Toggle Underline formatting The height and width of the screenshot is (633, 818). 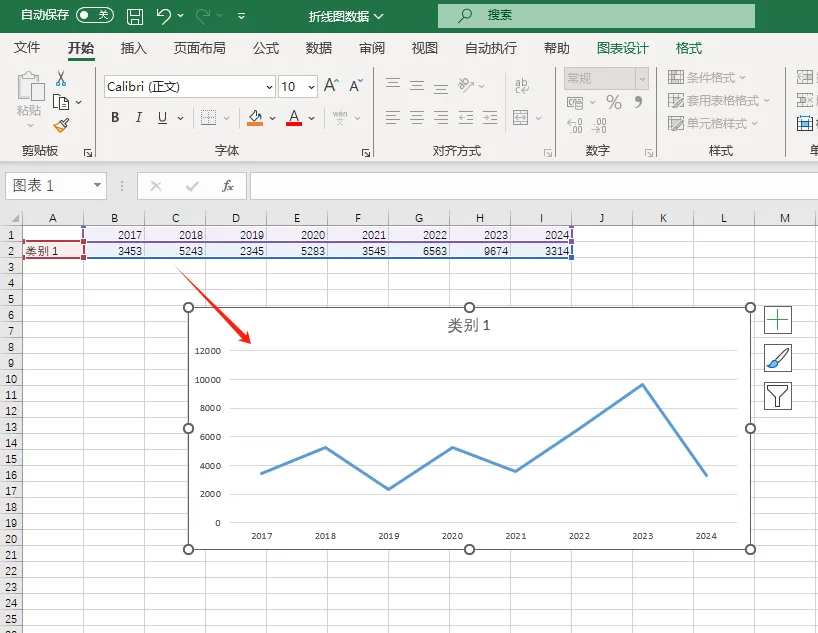tap(162, 117)
